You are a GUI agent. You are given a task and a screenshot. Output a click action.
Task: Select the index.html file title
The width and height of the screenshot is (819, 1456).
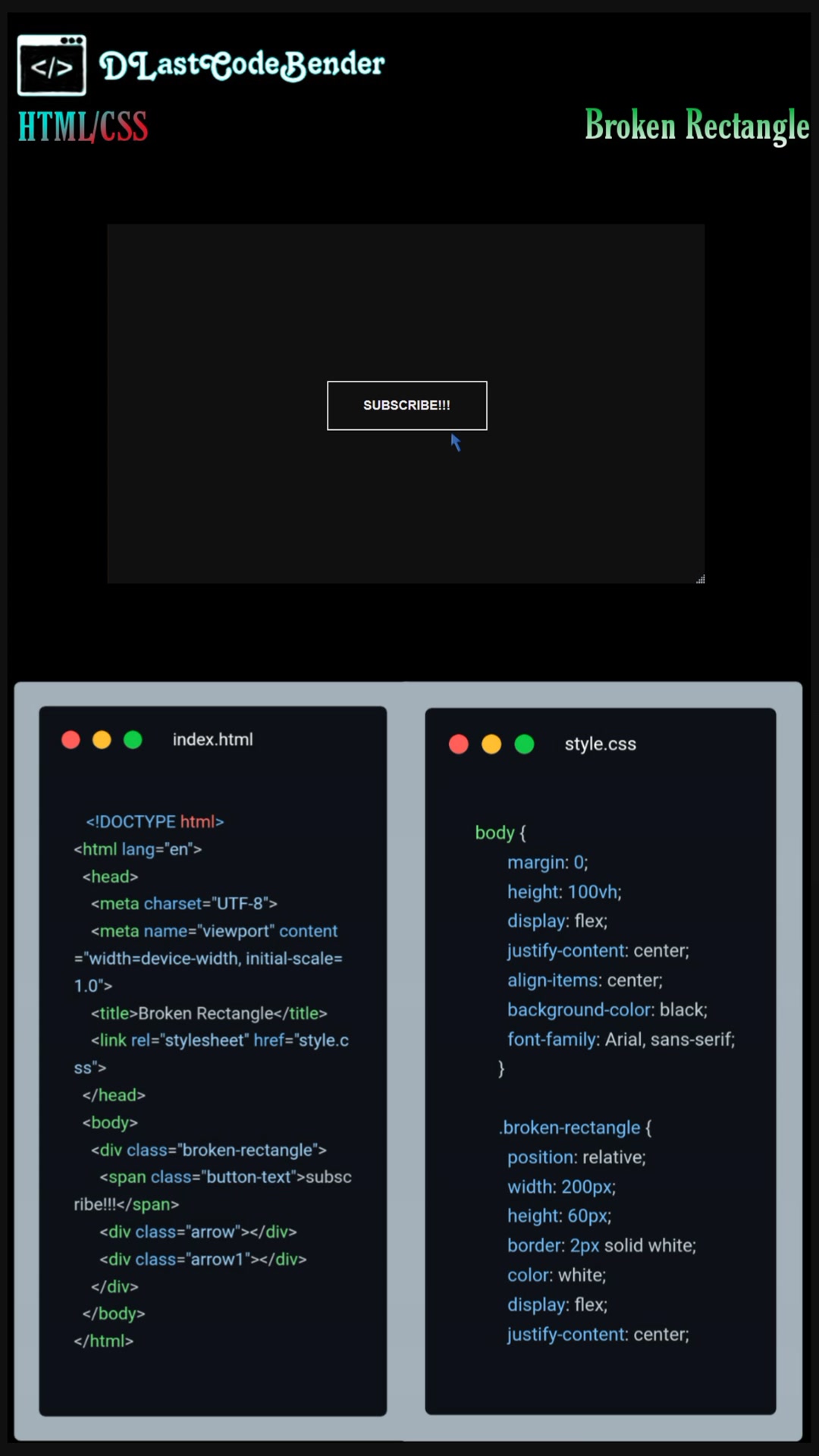click(x=212, y=739)
